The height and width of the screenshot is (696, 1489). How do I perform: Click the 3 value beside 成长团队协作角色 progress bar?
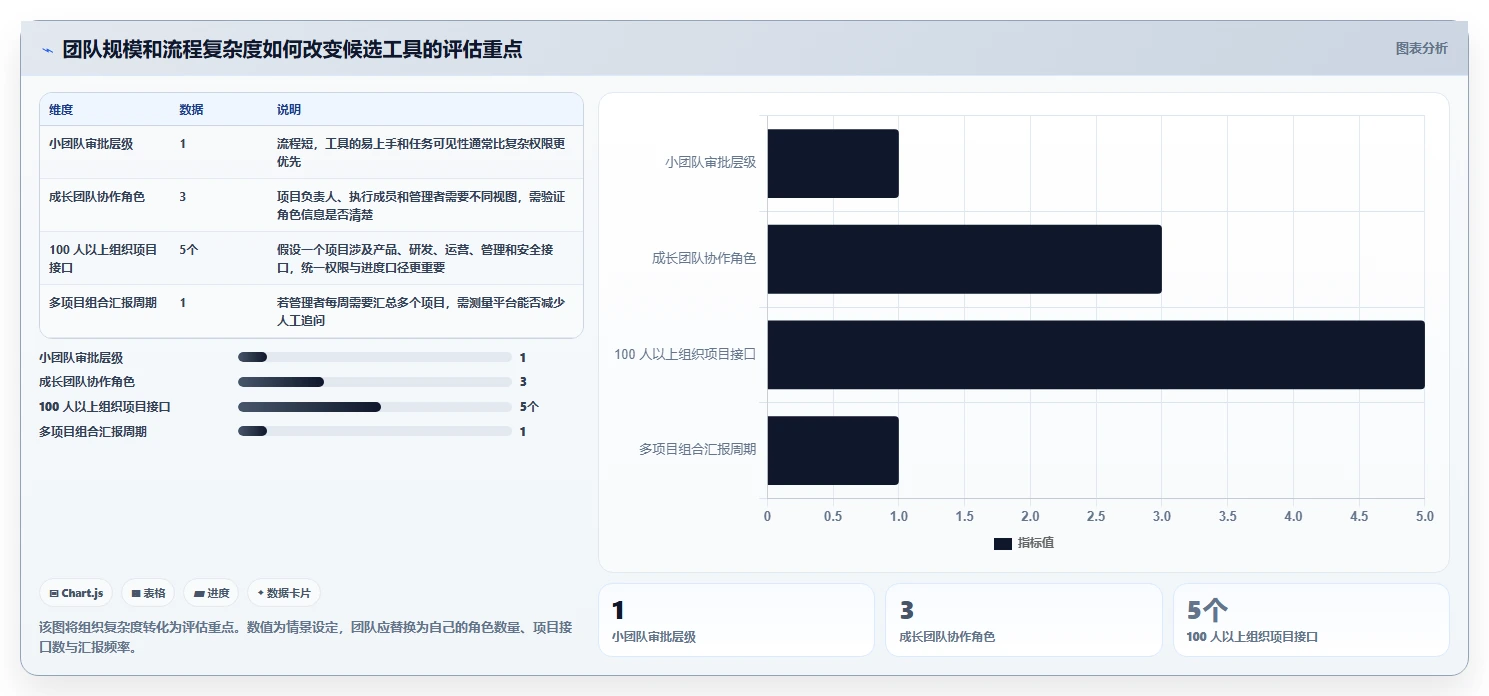pos(523,382)
